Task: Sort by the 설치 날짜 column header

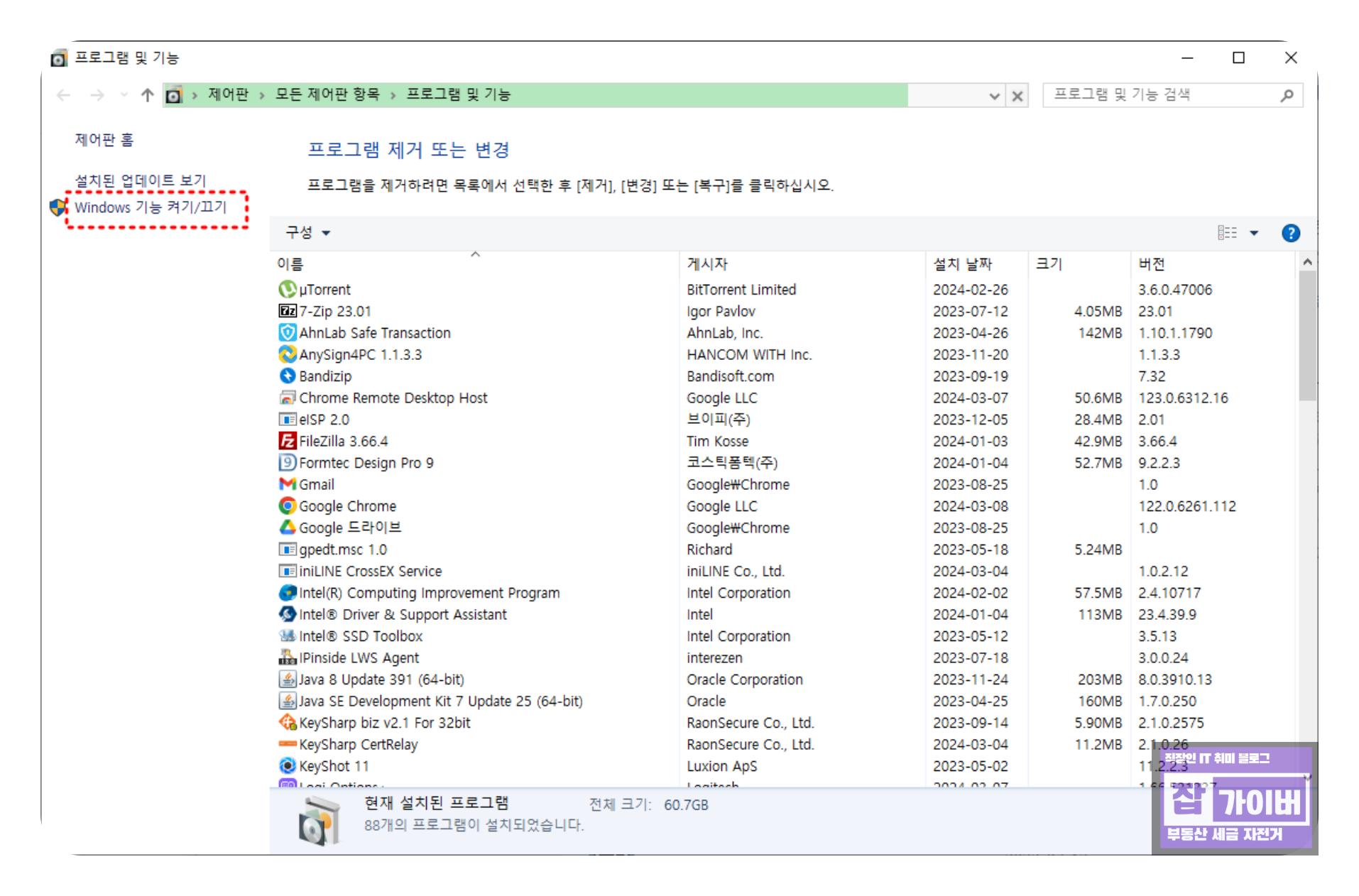Action: click(976, 263)
